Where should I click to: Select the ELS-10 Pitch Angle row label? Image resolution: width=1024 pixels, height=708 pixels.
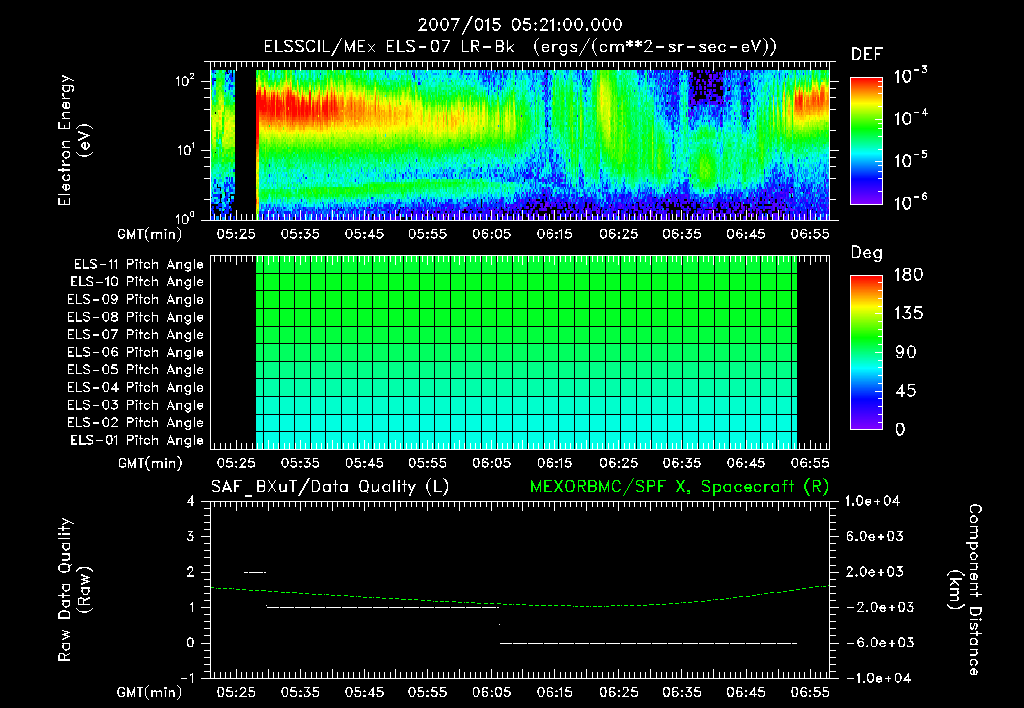pos(137,282)
